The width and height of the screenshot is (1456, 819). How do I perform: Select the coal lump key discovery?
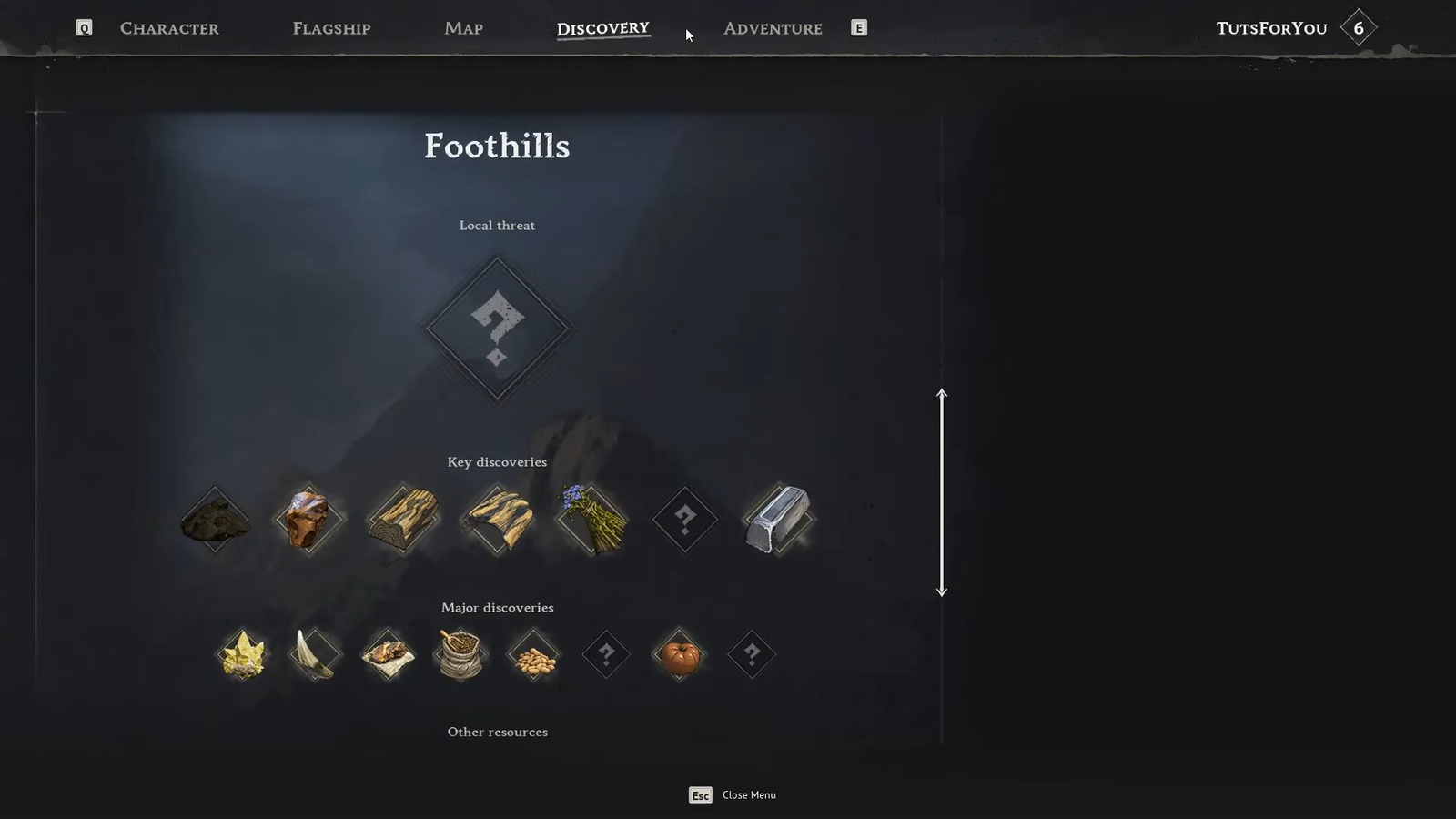tap(215, 520)
